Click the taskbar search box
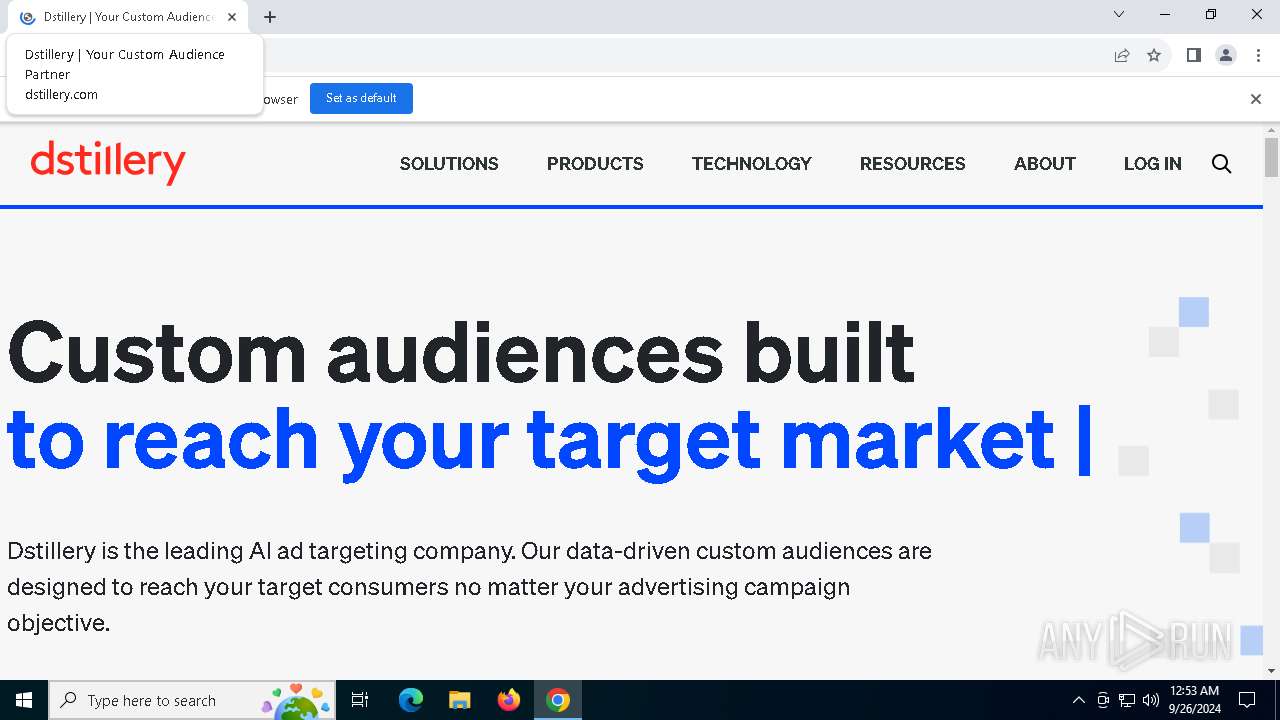The image size is (1280, 720). pyautogui.click(x=191, y=700)
